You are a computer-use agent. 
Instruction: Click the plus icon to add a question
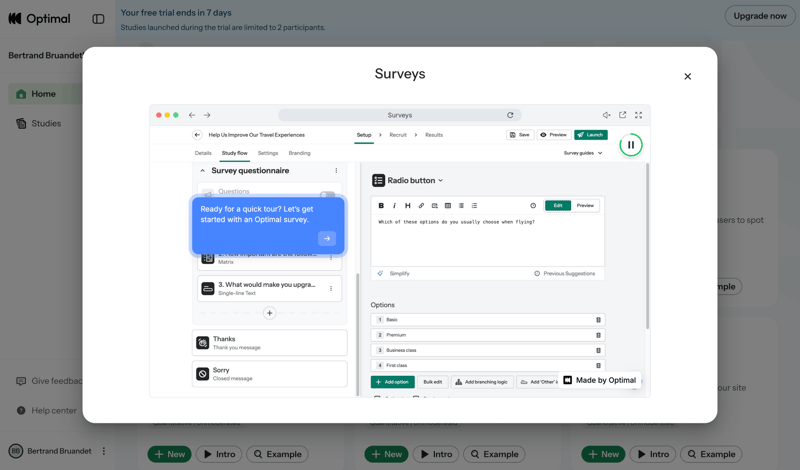[x=269, y=313]
